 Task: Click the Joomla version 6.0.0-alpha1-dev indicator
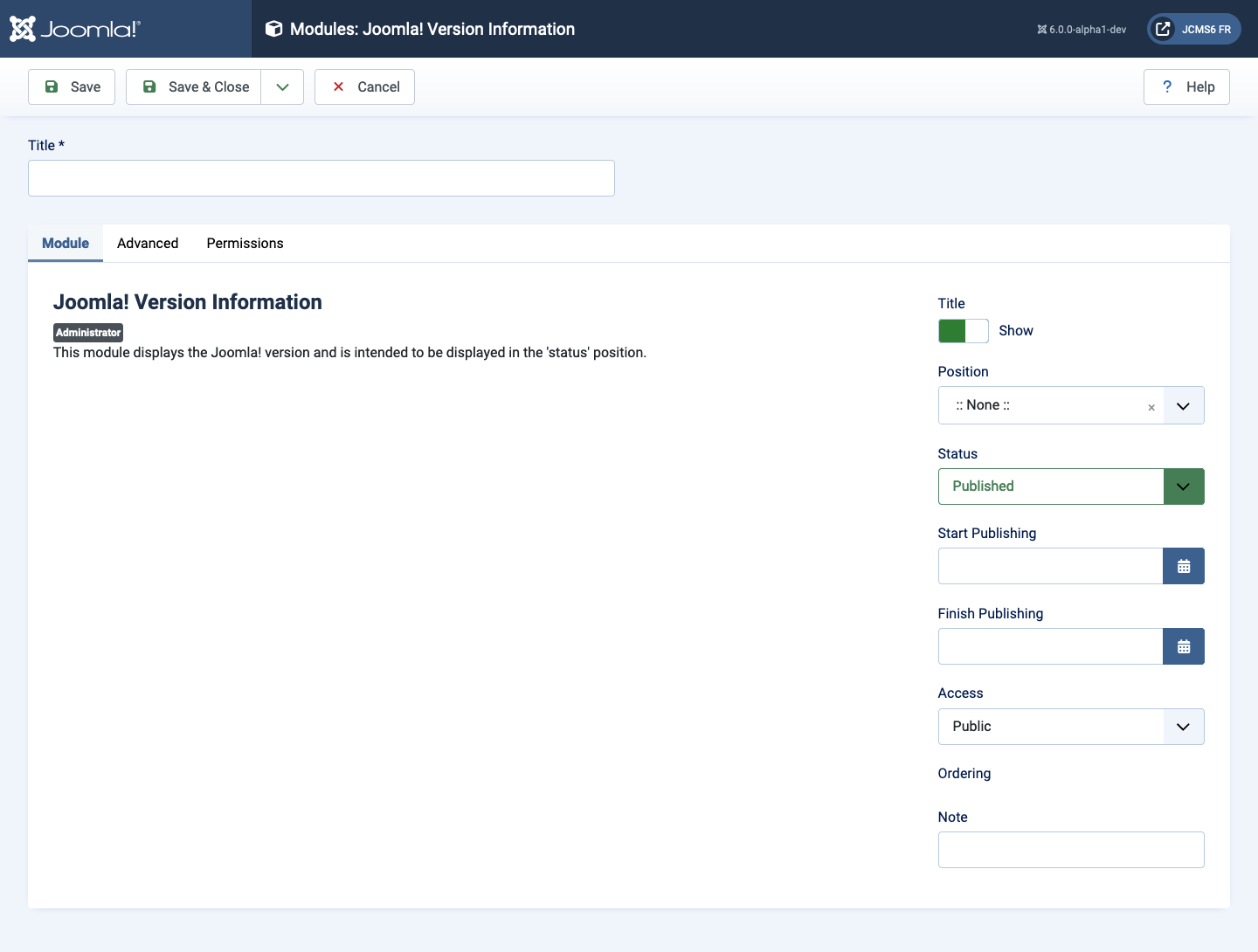click(1082, 30)
